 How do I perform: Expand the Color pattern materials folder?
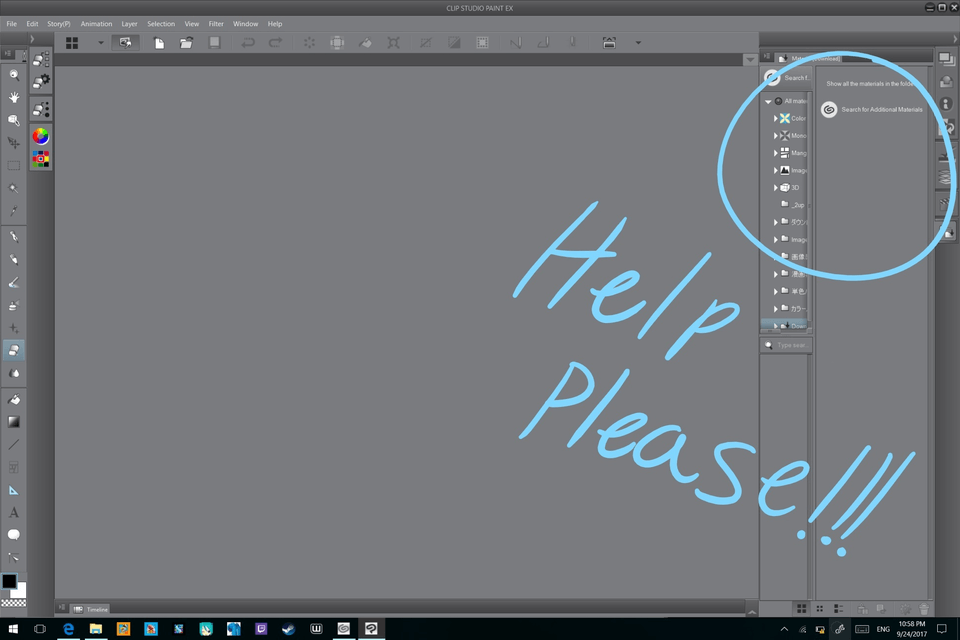click(775, 119)
